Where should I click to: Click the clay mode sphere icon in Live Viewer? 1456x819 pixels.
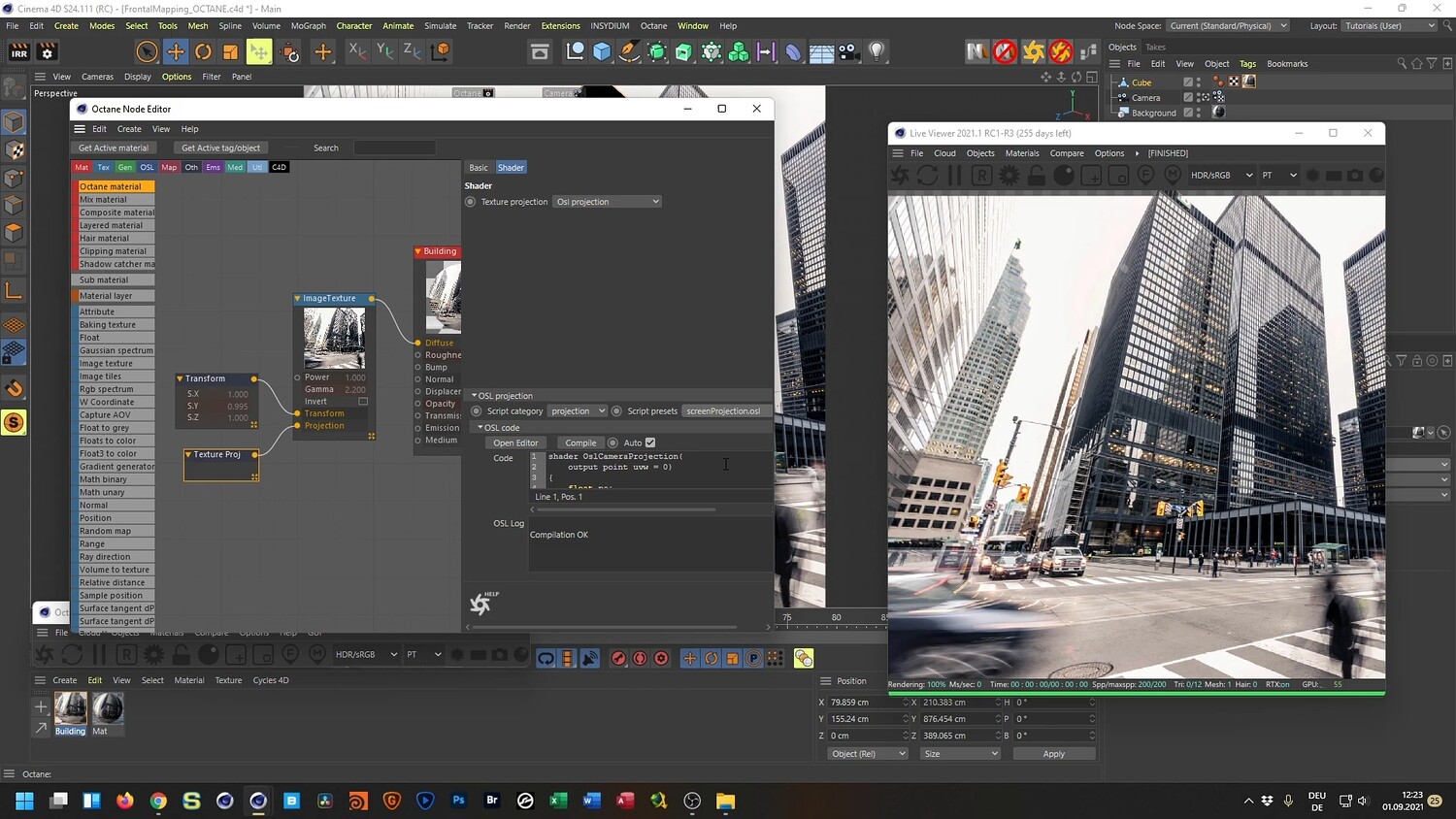[1064, 176]
